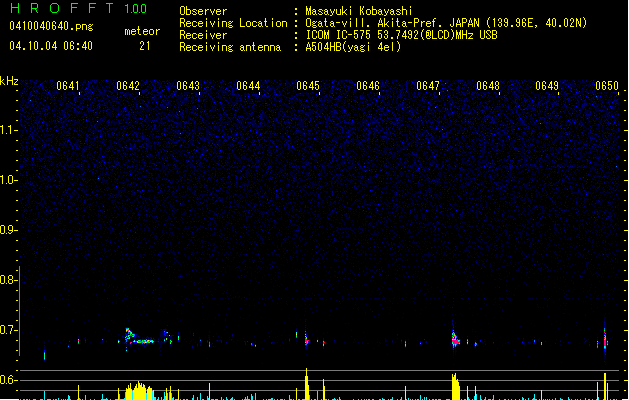The height and width of the screenshot is (400, 629).
Task: Click the 0.6 kHz axis label
Action: click(x=8, y=380)
